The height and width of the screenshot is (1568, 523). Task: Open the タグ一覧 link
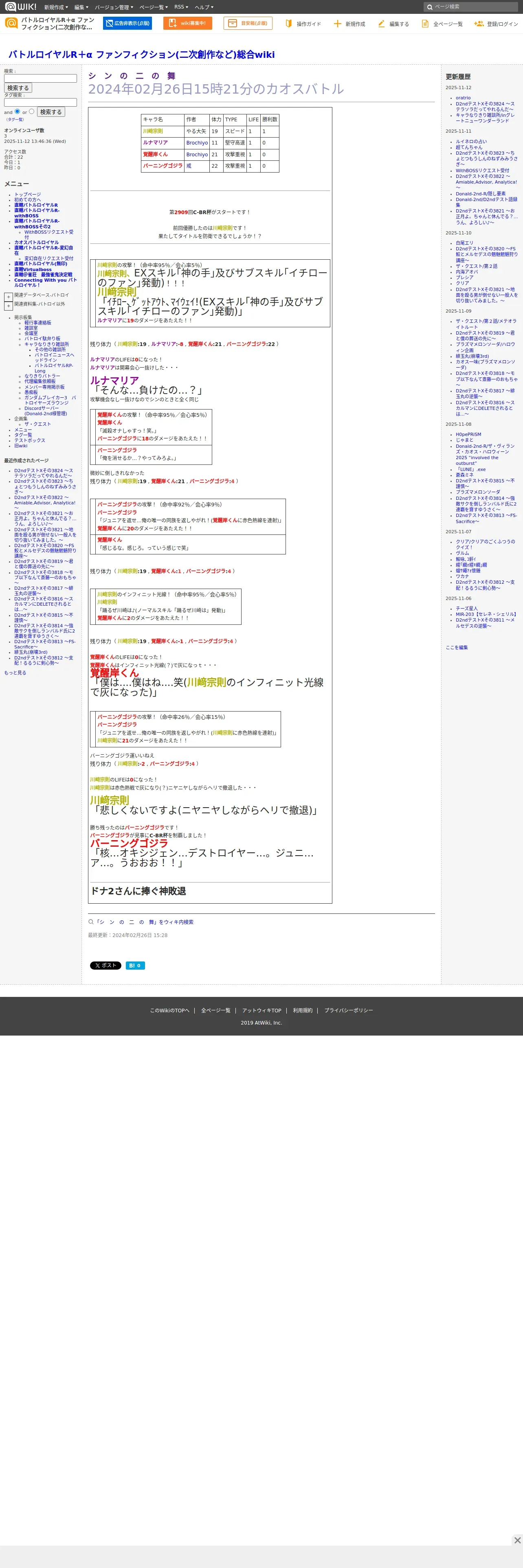click(15, 119)
